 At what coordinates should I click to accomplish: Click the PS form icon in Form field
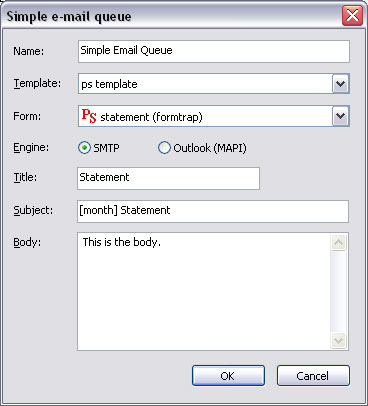pos(89,116)
